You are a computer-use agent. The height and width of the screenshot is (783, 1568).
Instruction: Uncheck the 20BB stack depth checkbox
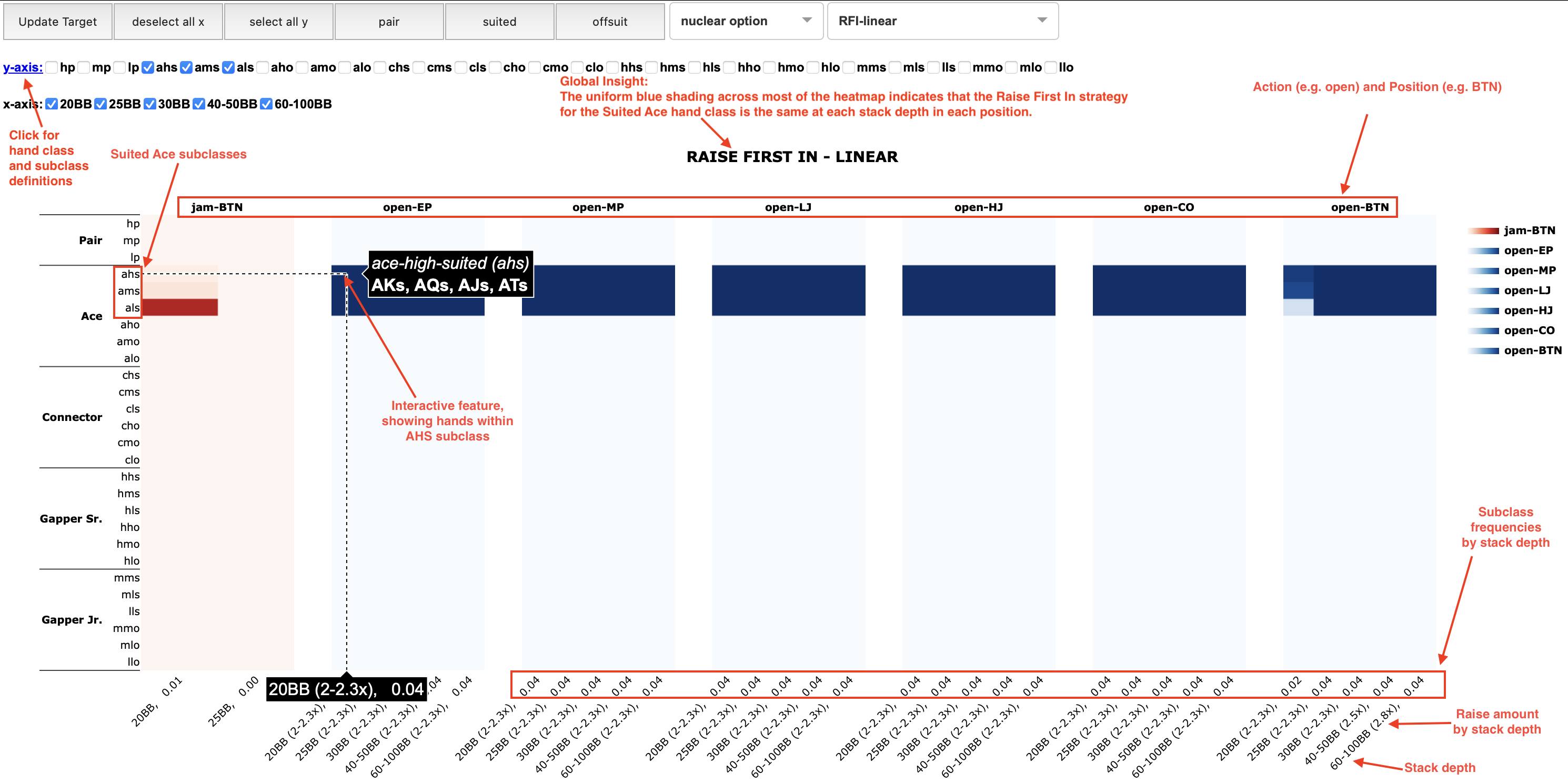coord(52,104)
